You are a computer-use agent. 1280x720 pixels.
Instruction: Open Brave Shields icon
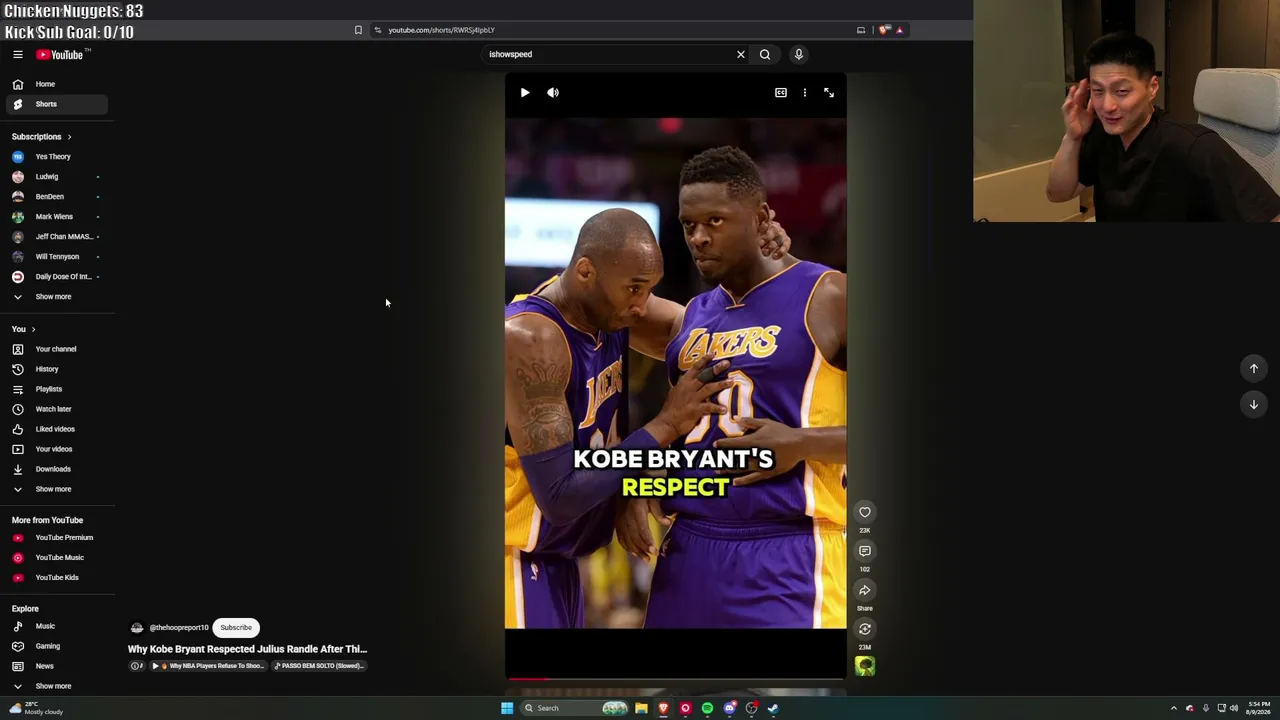click(884, 30)
